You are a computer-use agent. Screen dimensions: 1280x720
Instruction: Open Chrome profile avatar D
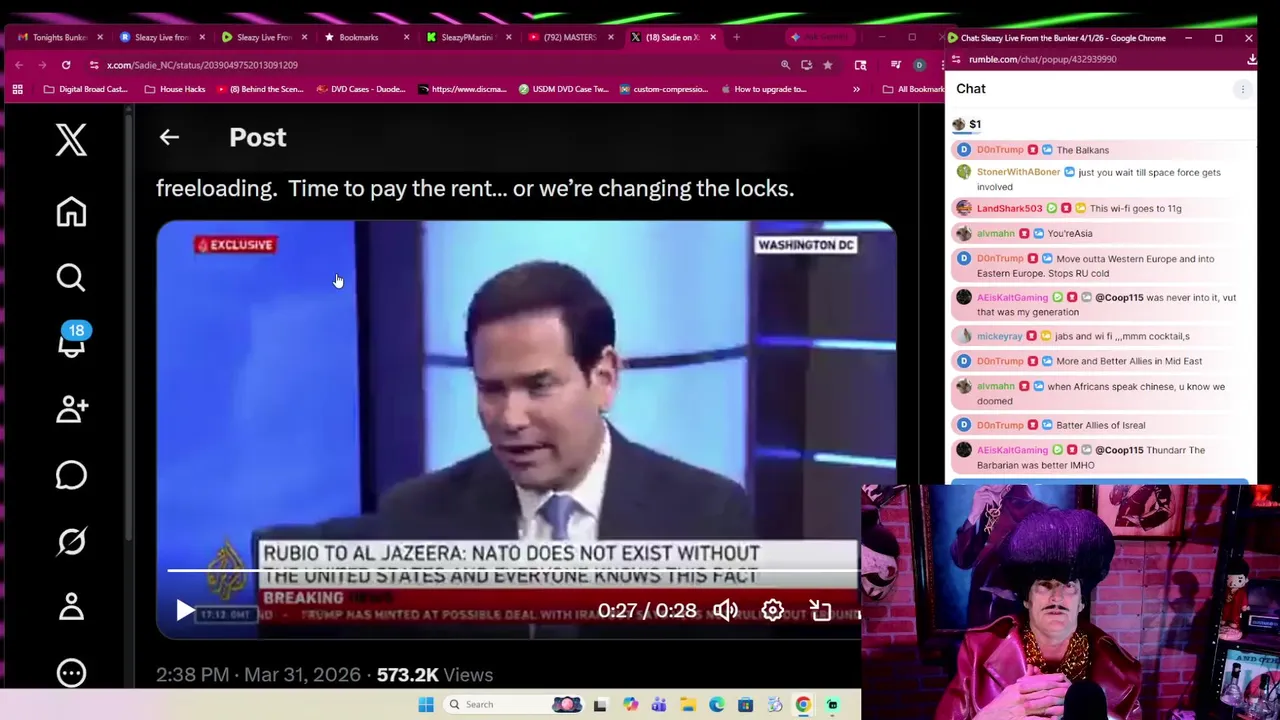[919, 65]
